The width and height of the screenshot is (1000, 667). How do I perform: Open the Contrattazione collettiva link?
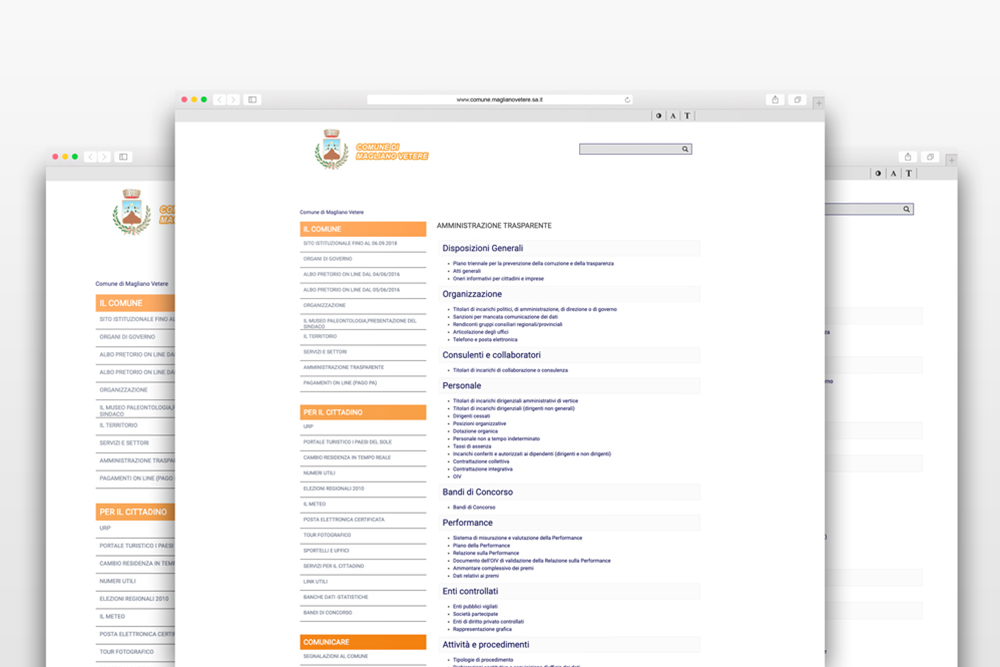[x=481, y=462]
